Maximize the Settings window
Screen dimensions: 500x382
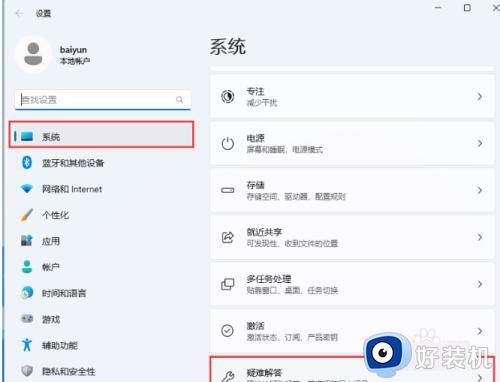[x=467, y=8]
